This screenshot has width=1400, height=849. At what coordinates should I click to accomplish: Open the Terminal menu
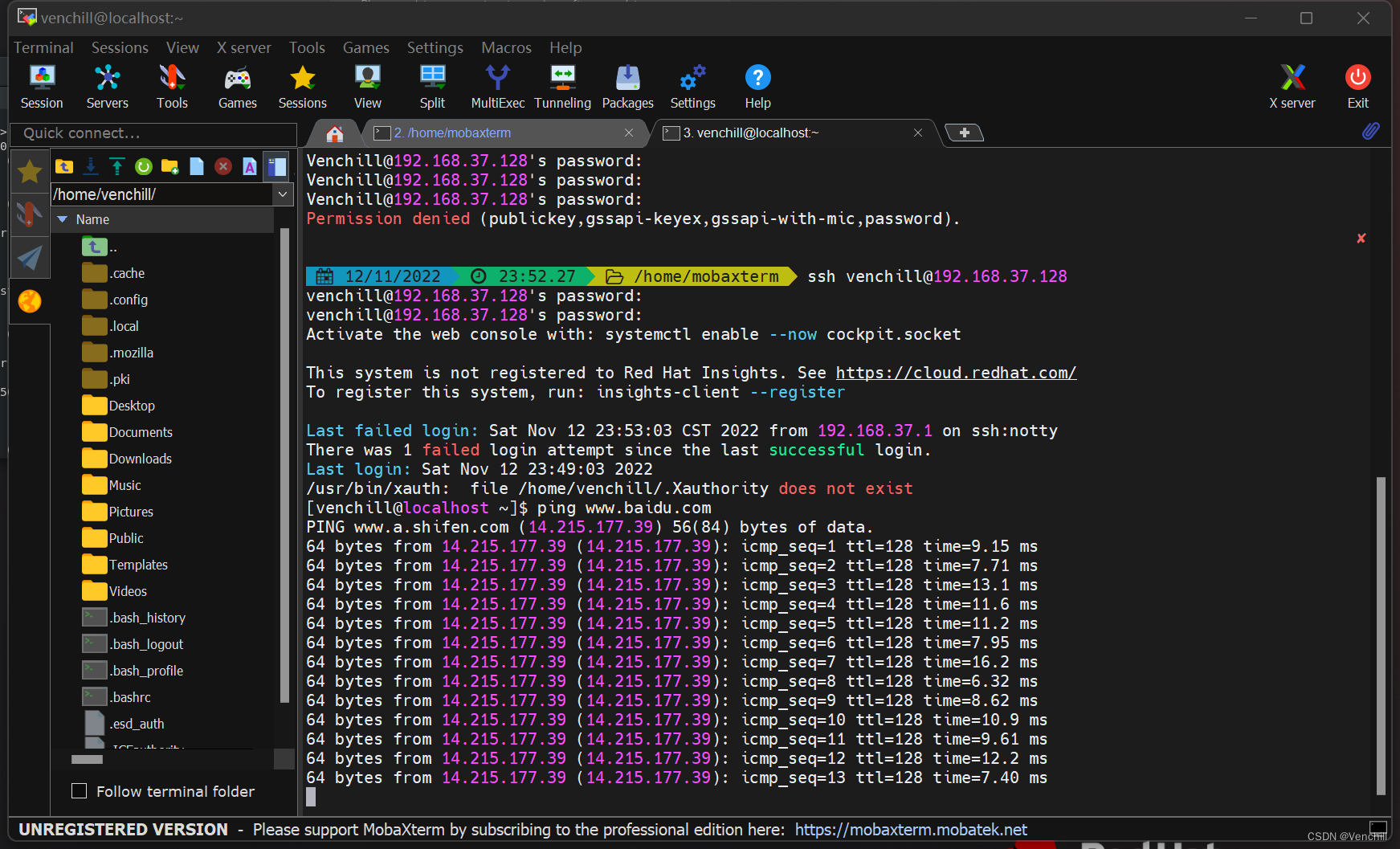43,47
